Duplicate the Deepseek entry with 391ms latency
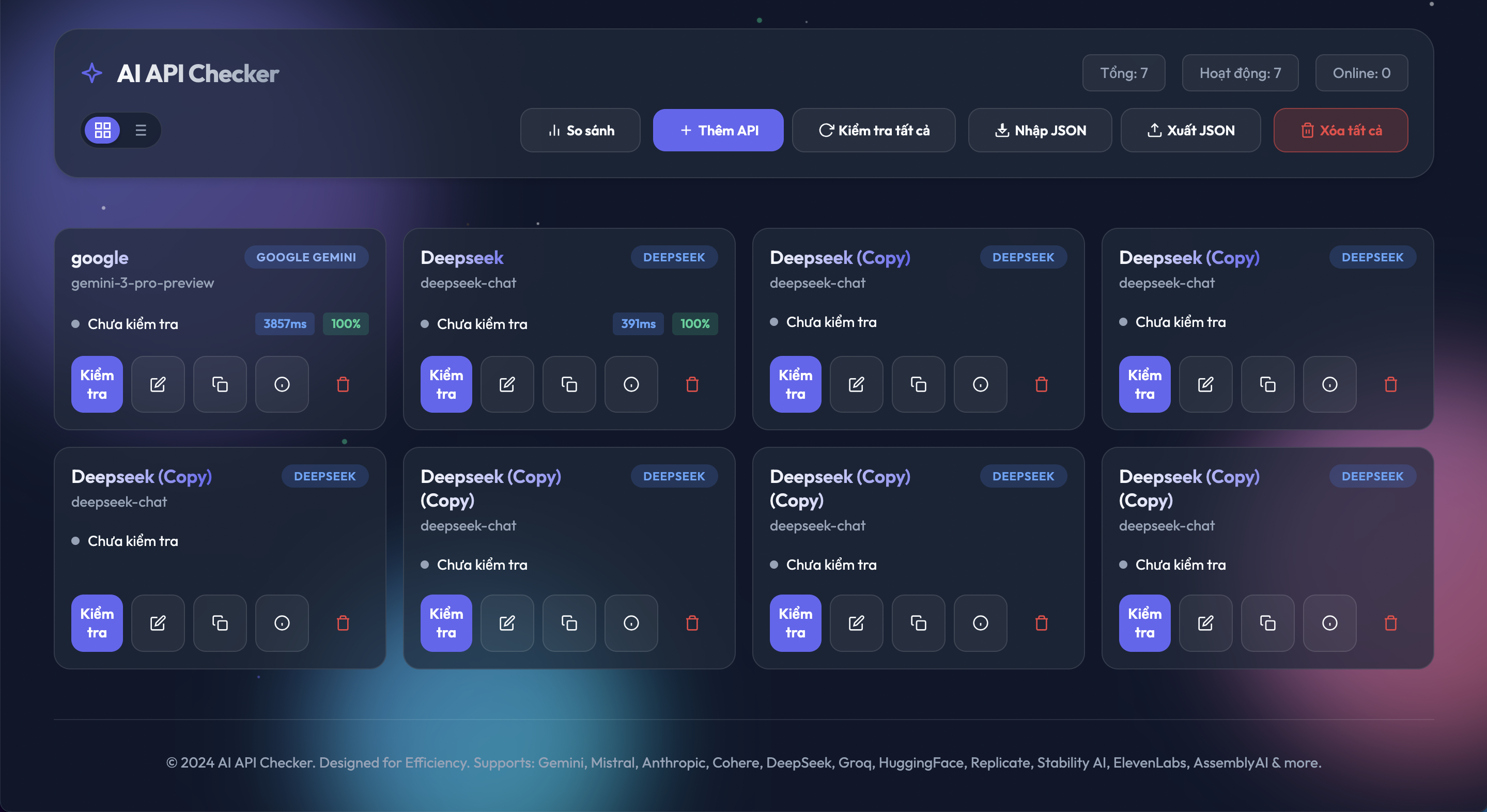This screenshot has width=1487, height=812. point(569,384)
